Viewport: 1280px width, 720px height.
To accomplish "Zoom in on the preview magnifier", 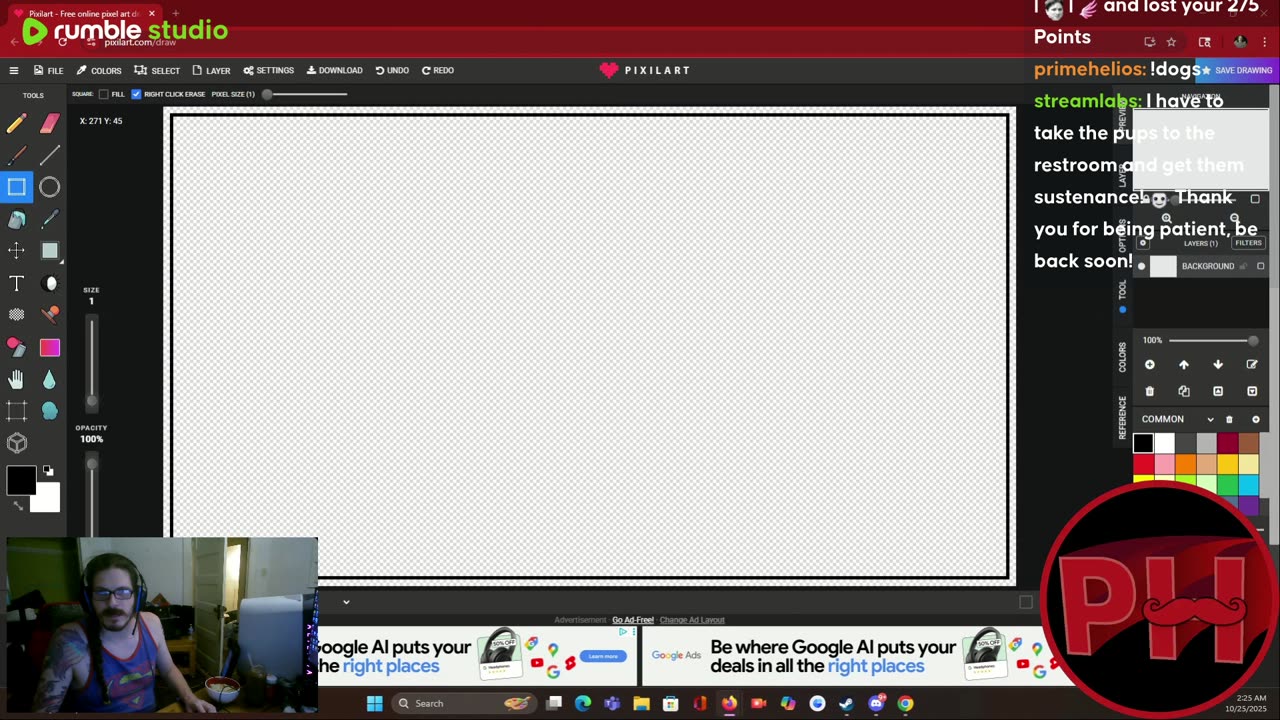I will click(1166, 218).
